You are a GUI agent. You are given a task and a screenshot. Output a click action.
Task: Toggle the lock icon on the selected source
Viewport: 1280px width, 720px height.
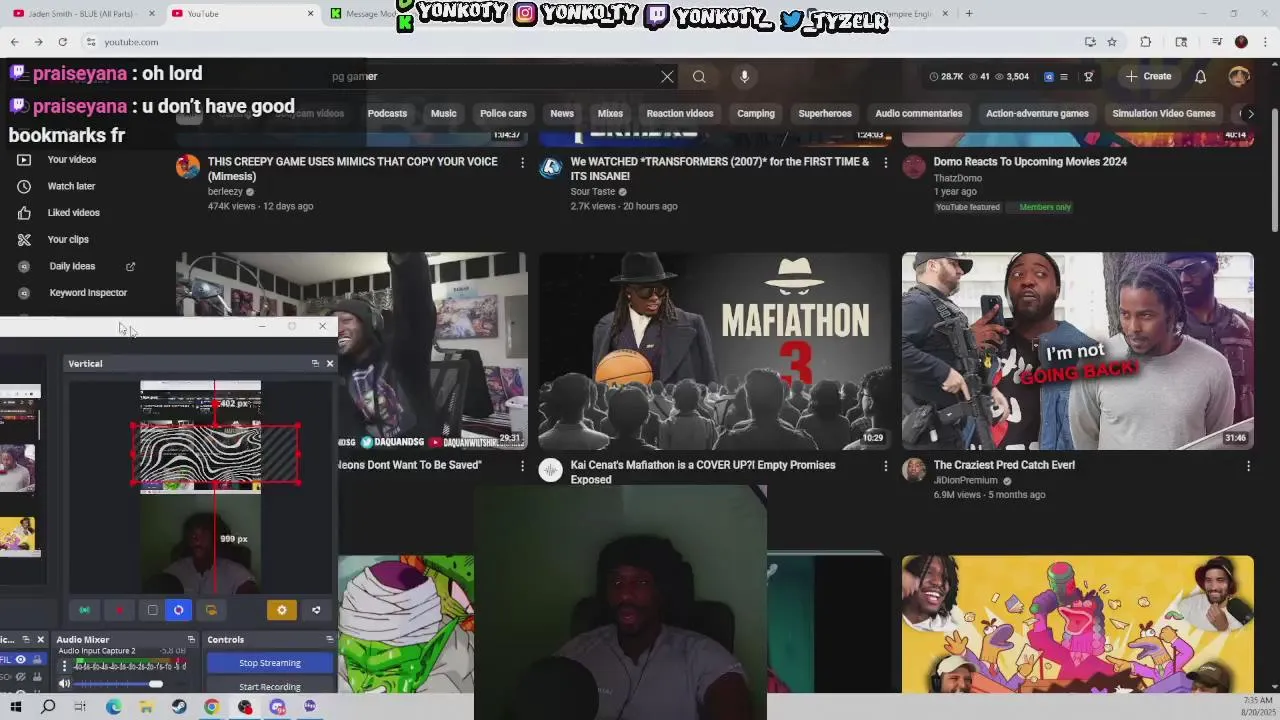38,659
